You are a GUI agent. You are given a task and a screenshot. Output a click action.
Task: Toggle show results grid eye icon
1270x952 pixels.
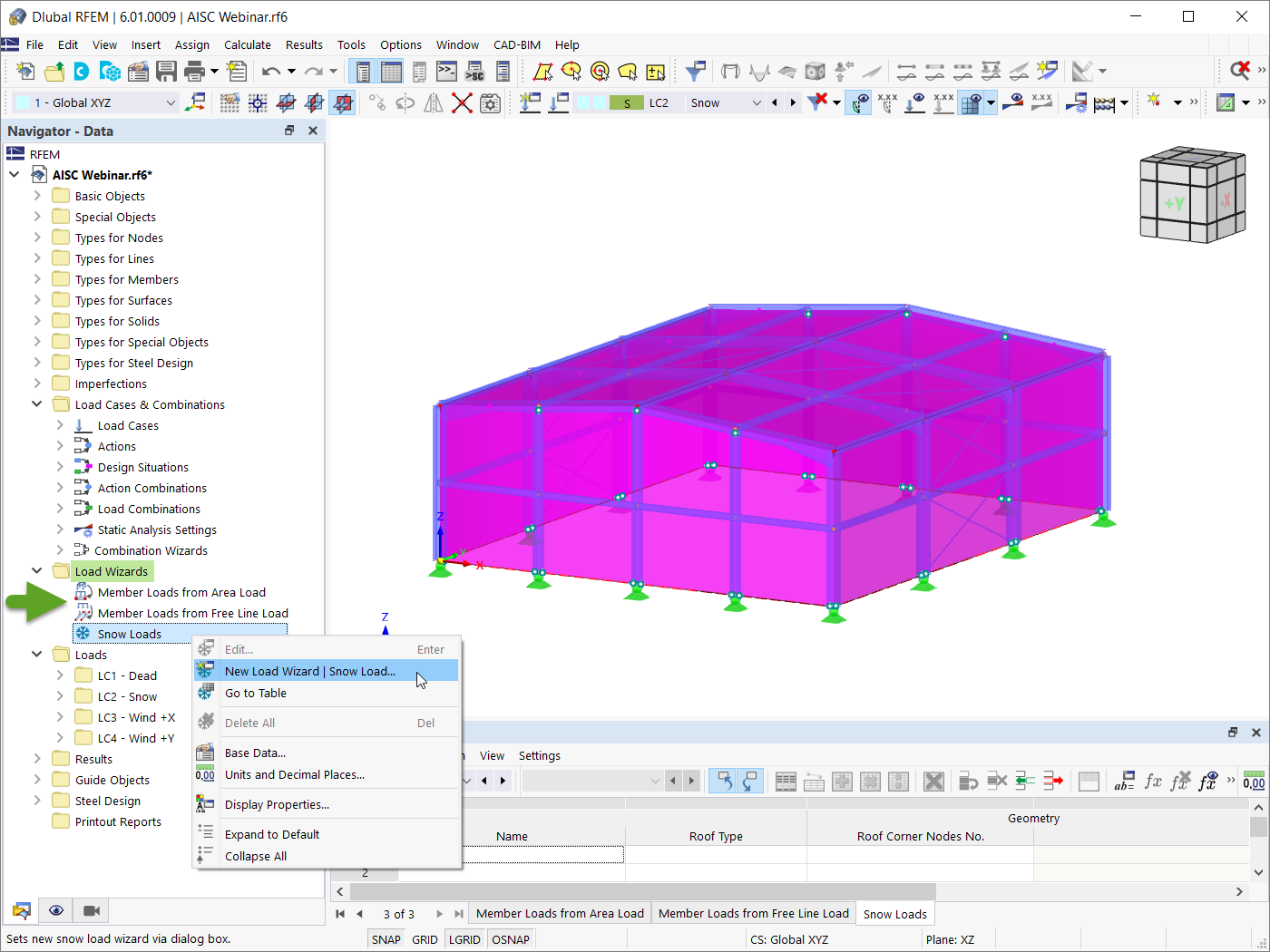point(971,102)
